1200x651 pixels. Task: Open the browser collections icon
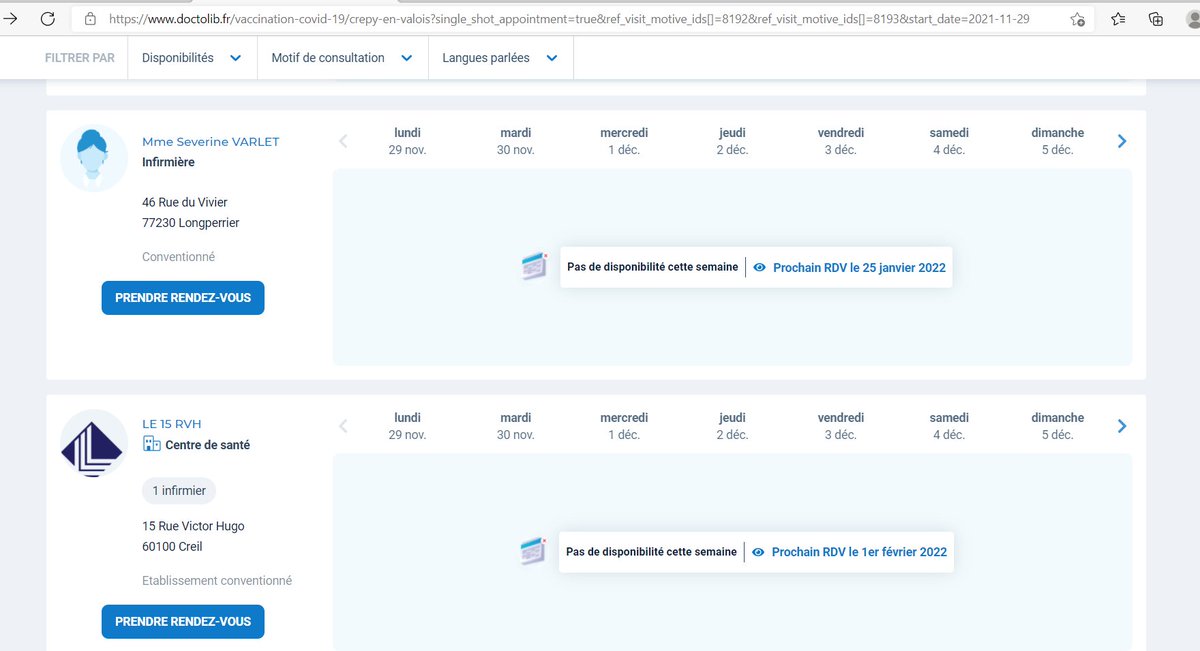coord(1156,19)
